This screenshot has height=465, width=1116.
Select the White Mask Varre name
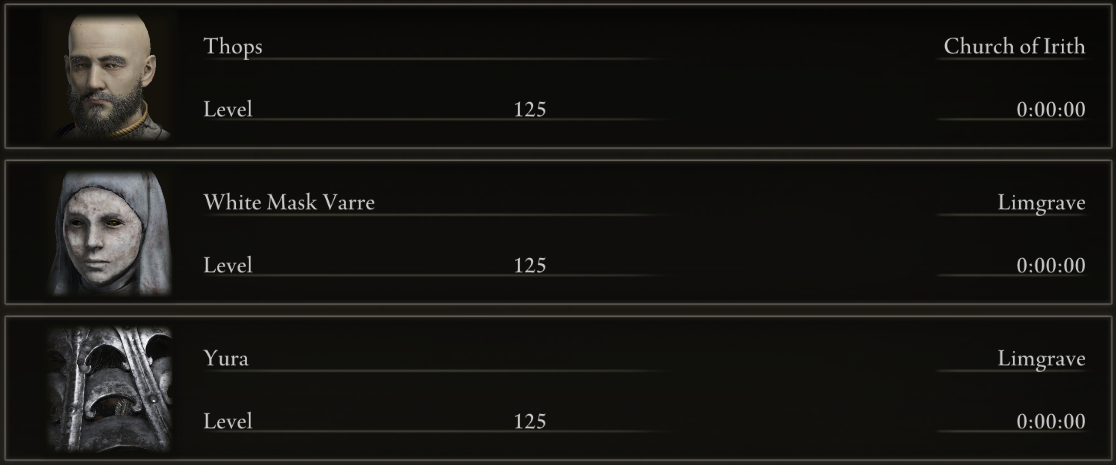[289, 202]
